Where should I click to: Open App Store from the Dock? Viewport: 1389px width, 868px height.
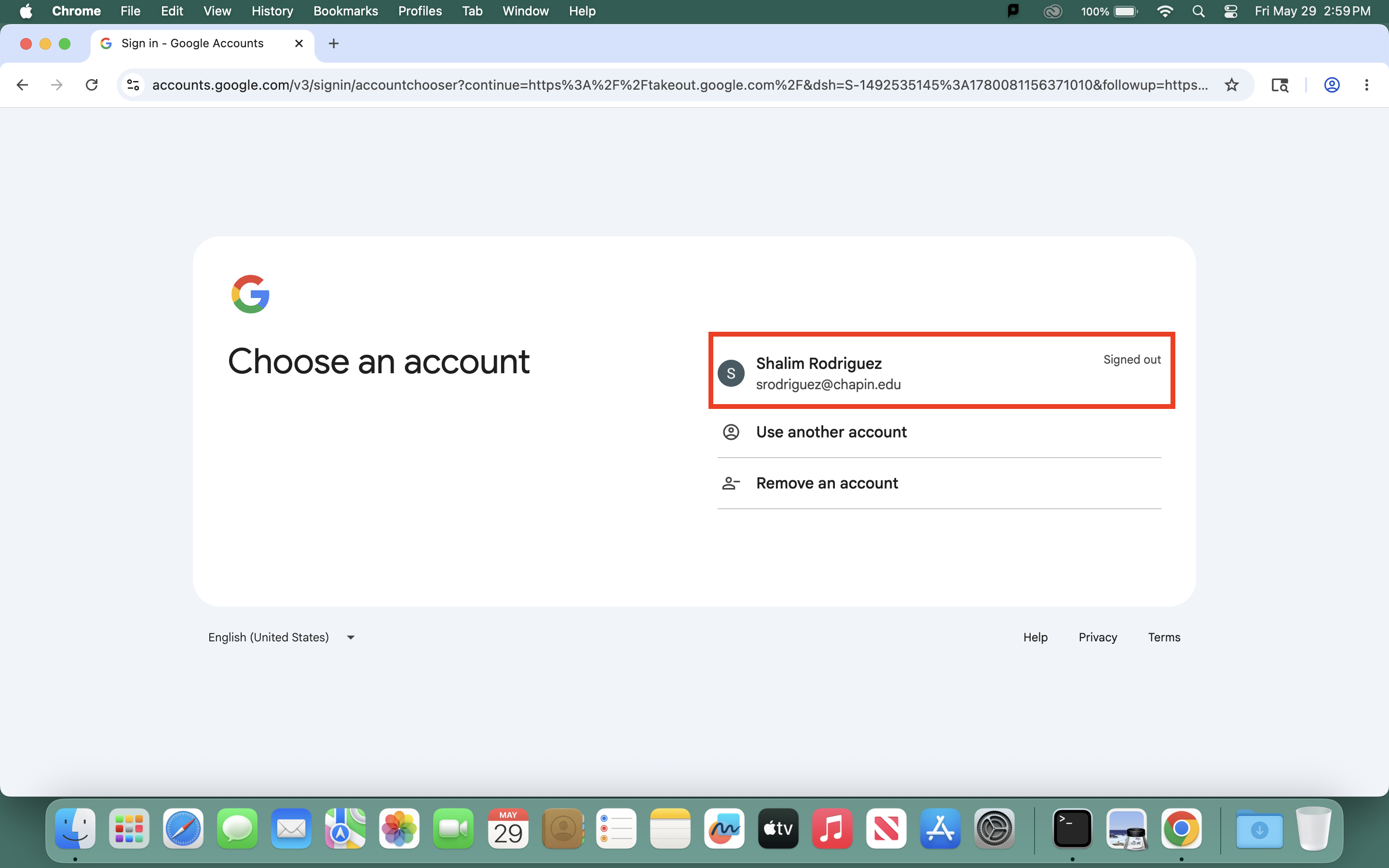point(940,828)
